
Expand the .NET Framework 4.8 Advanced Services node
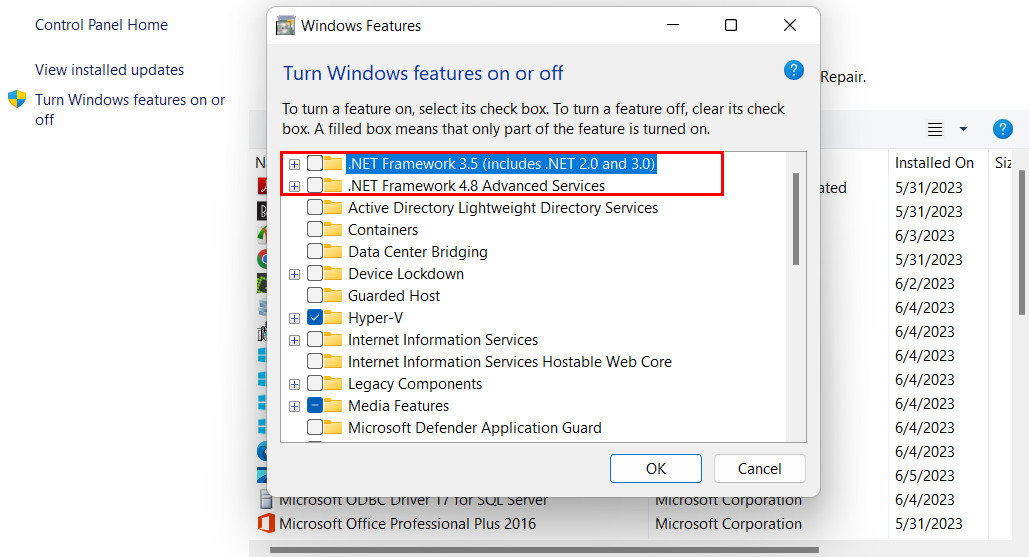click(295, 186)
